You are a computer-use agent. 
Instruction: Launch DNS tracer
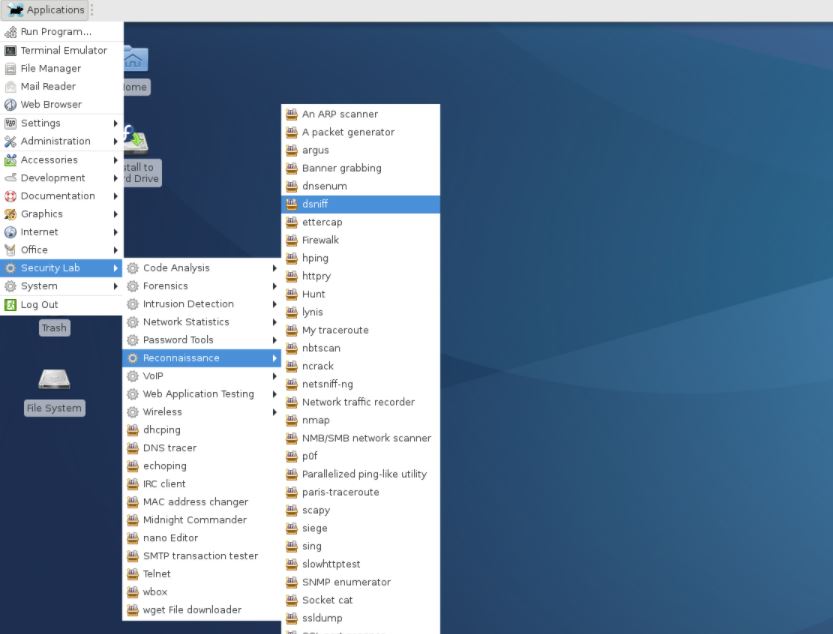tap(202, 448)
